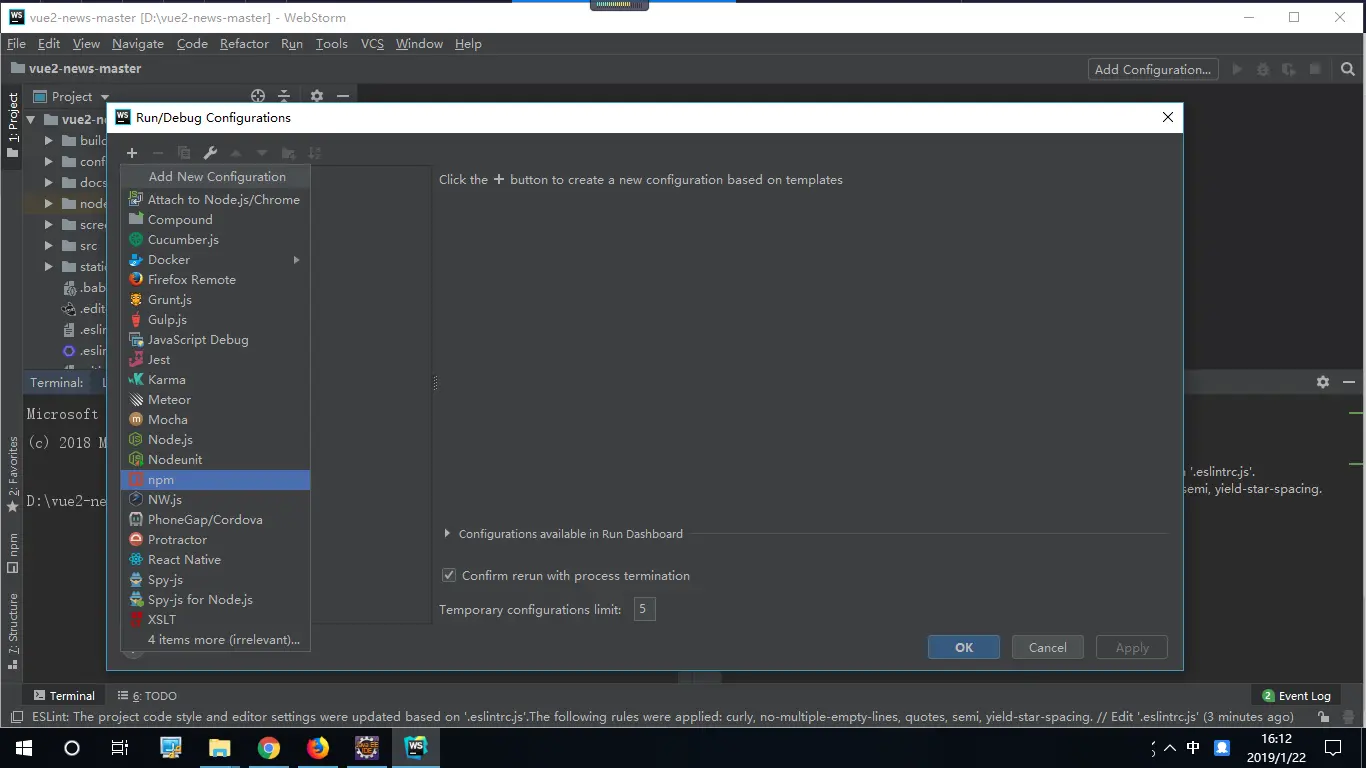Click the Debug bug icon in toolbar
Image resolution: width=1366 pixels, height=768 pixels.
click(1263, 69)
